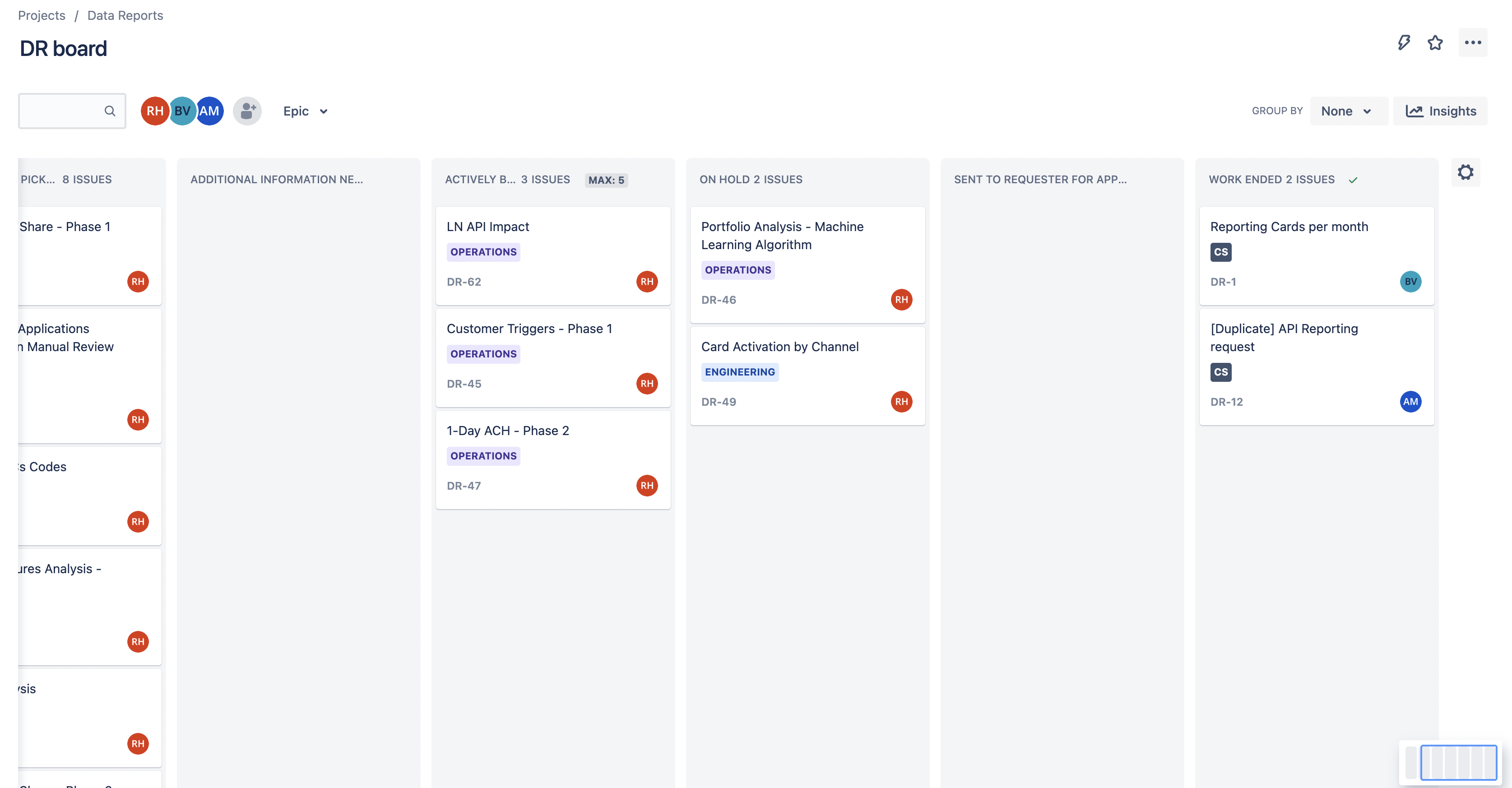Toggle the RH avatar filter
The image size is (1512, 788).
pyautogui.click(x=154, y=111)
